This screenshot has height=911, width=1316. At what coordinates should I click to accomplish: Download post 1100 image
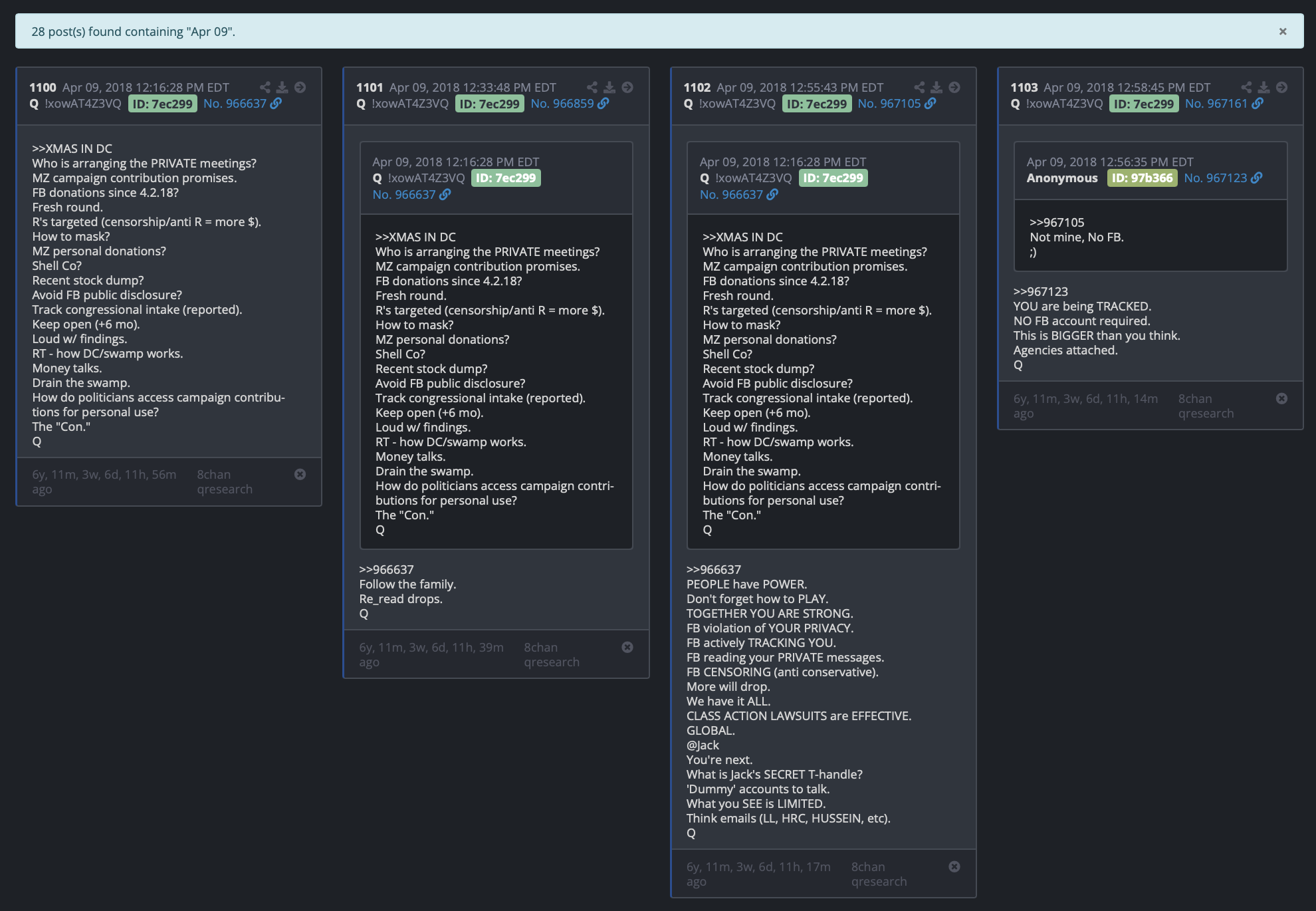pos(282,87)
